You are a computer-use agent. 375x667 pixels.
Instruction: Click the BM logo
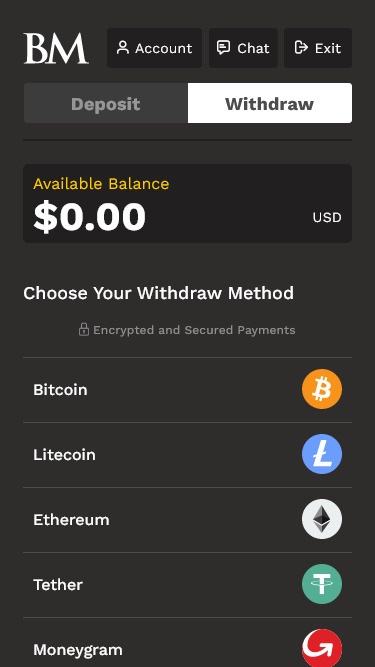(x=56, y=48)
